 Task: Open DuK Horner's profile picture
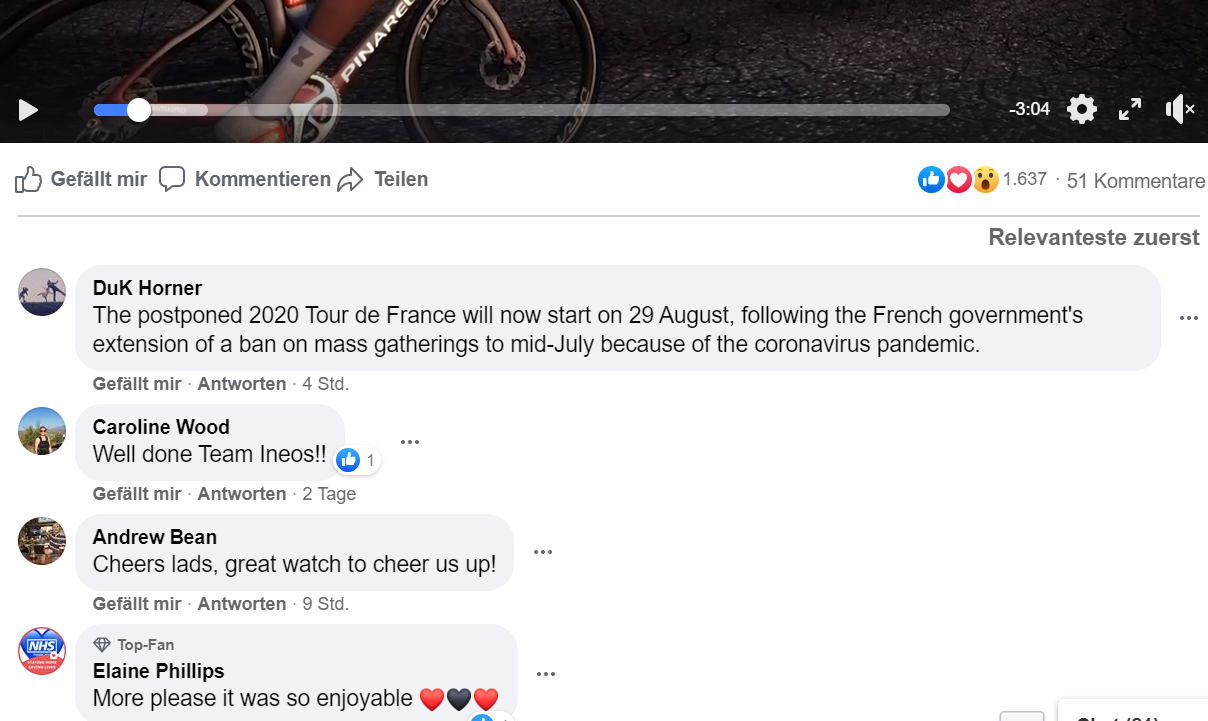pos(42,292)
